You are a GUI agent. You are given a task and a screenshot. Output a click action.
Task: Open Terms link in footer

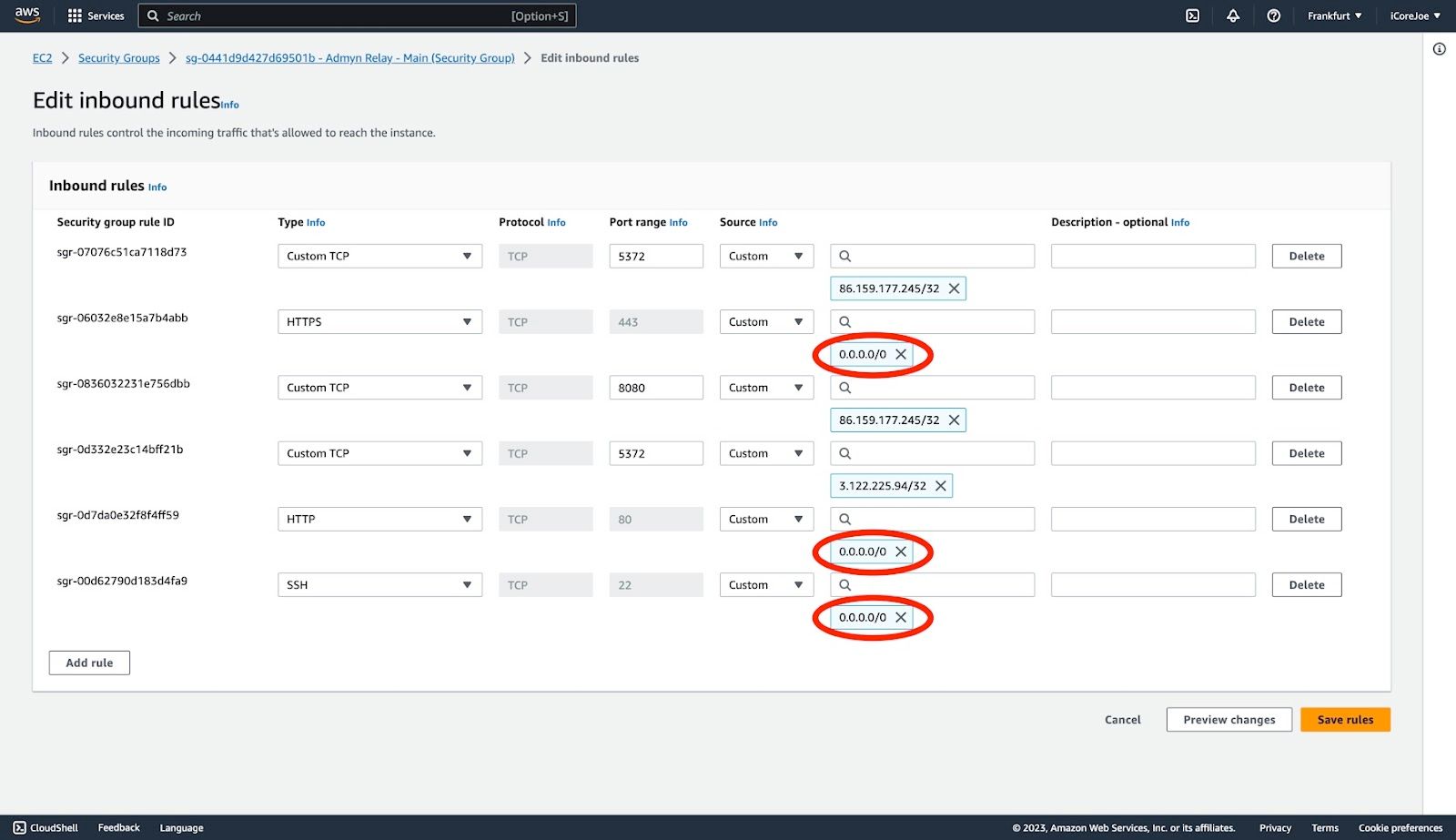click(1325, 827)
